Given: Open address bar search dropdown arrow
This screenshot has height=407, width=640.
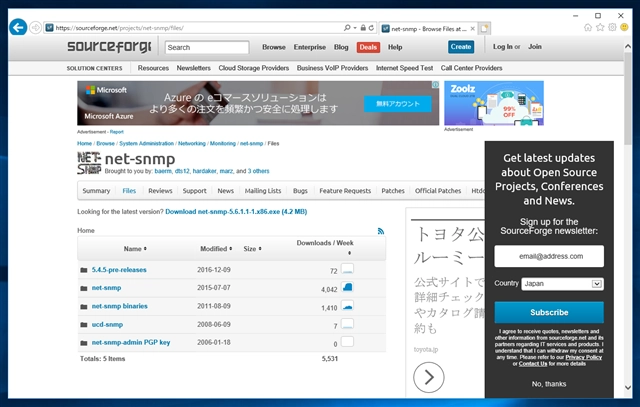Looking at the screenshot, I should (x=355, y=28).
